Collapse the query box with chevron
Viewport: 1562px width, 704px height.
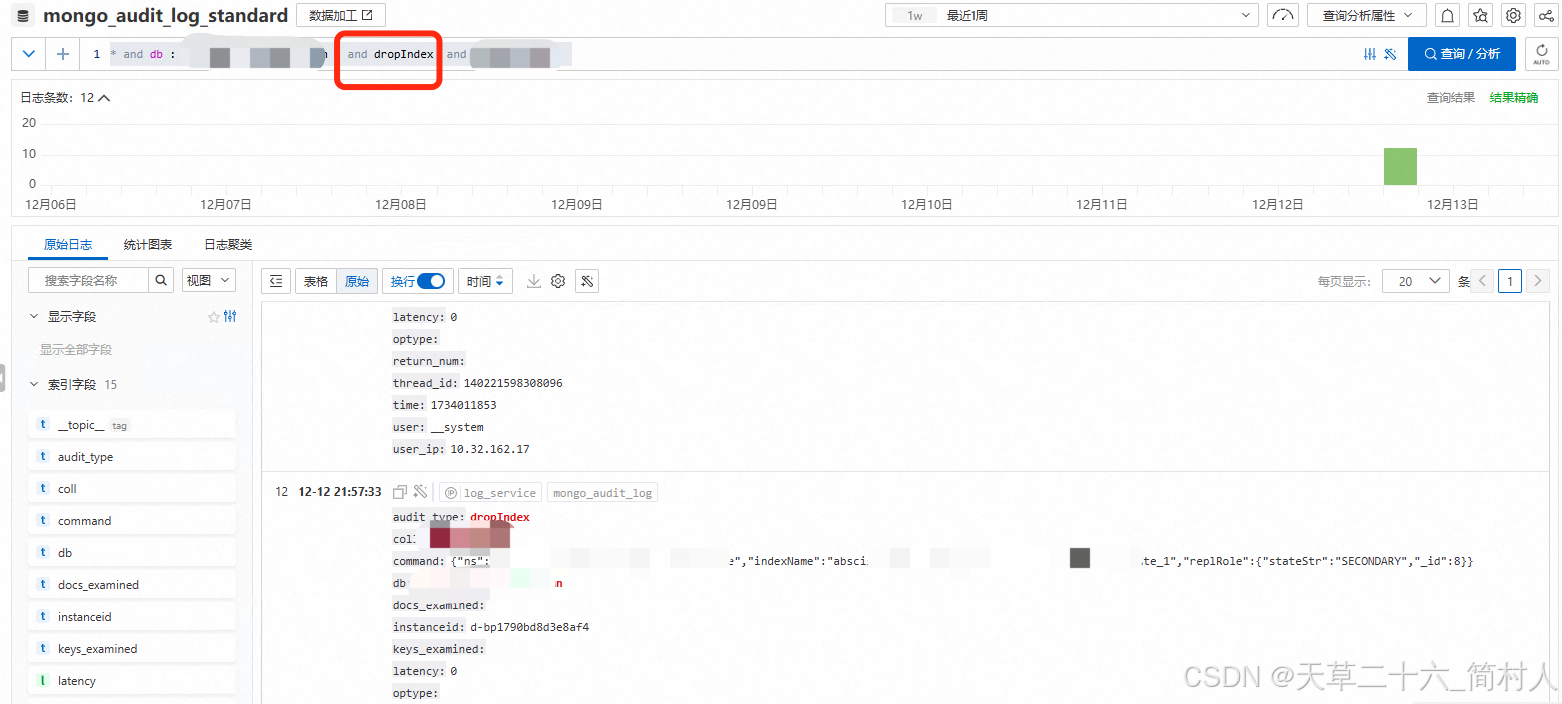(28, 54)
